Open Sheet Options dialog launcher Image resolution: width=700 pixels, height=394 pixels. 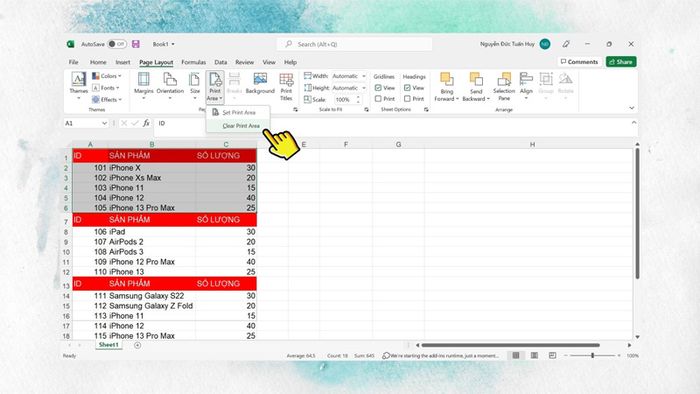426,109
